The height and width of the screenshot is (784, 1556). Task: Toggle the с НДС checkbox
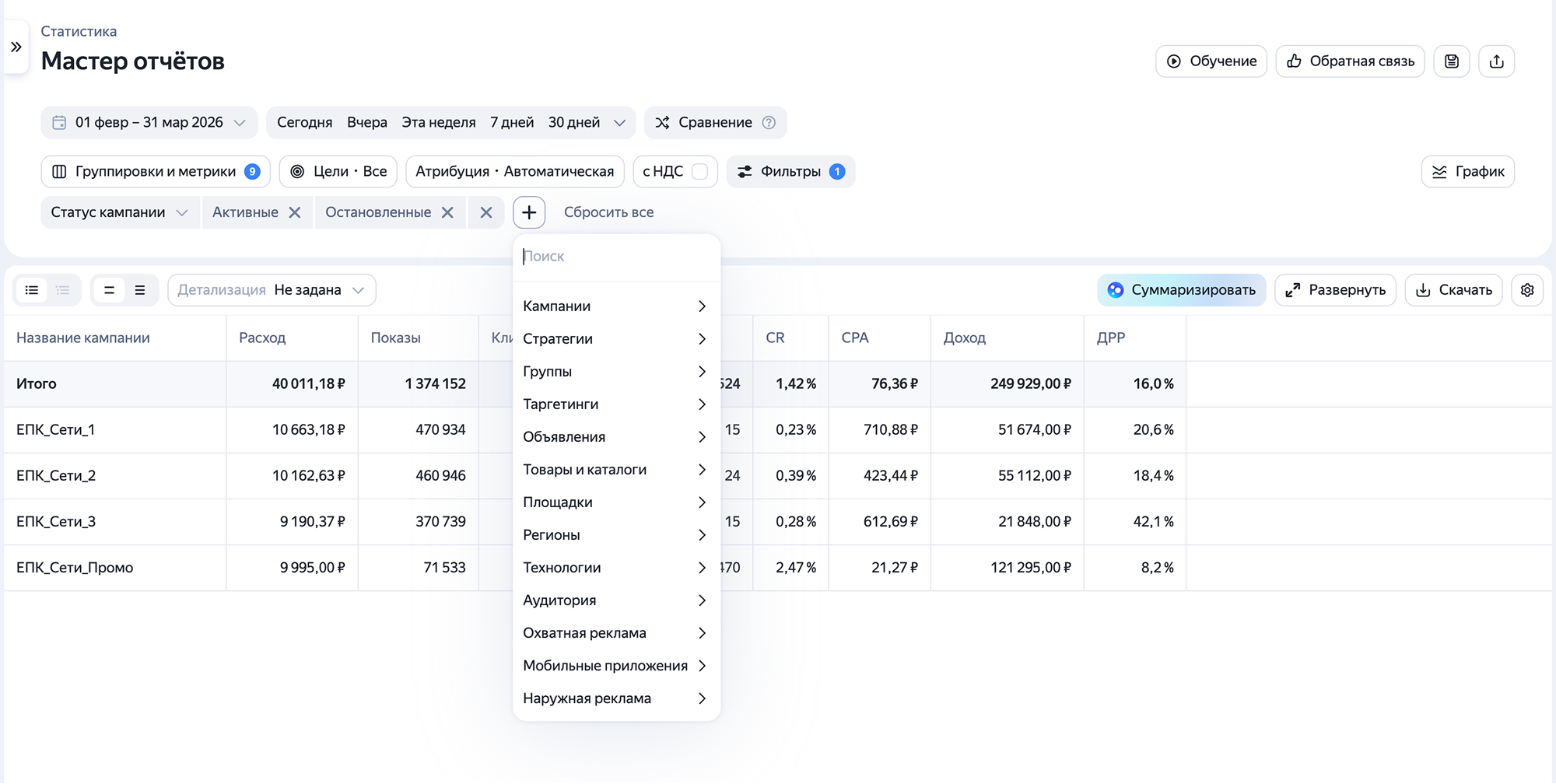point(699,172)
